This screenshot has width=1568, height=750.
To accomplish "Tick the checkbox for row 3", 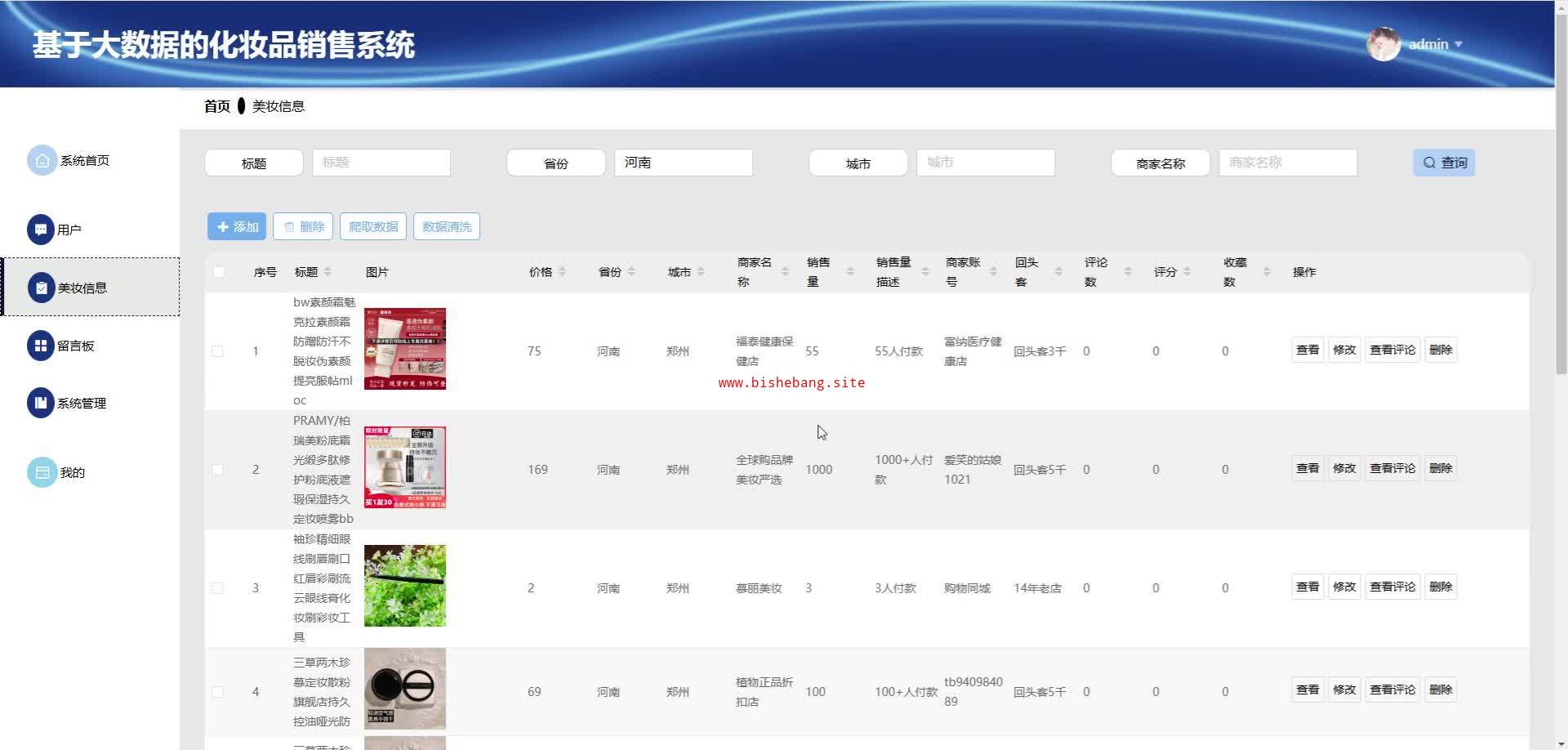I will (x=217, y=588).
